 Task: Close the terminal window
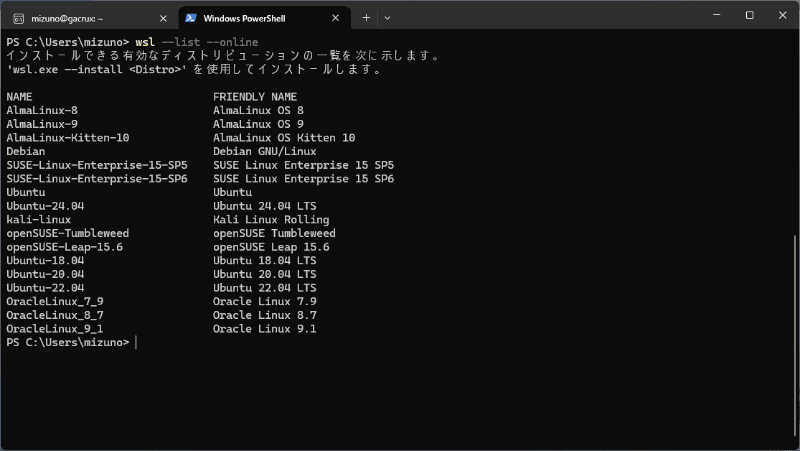click(782, 15)
